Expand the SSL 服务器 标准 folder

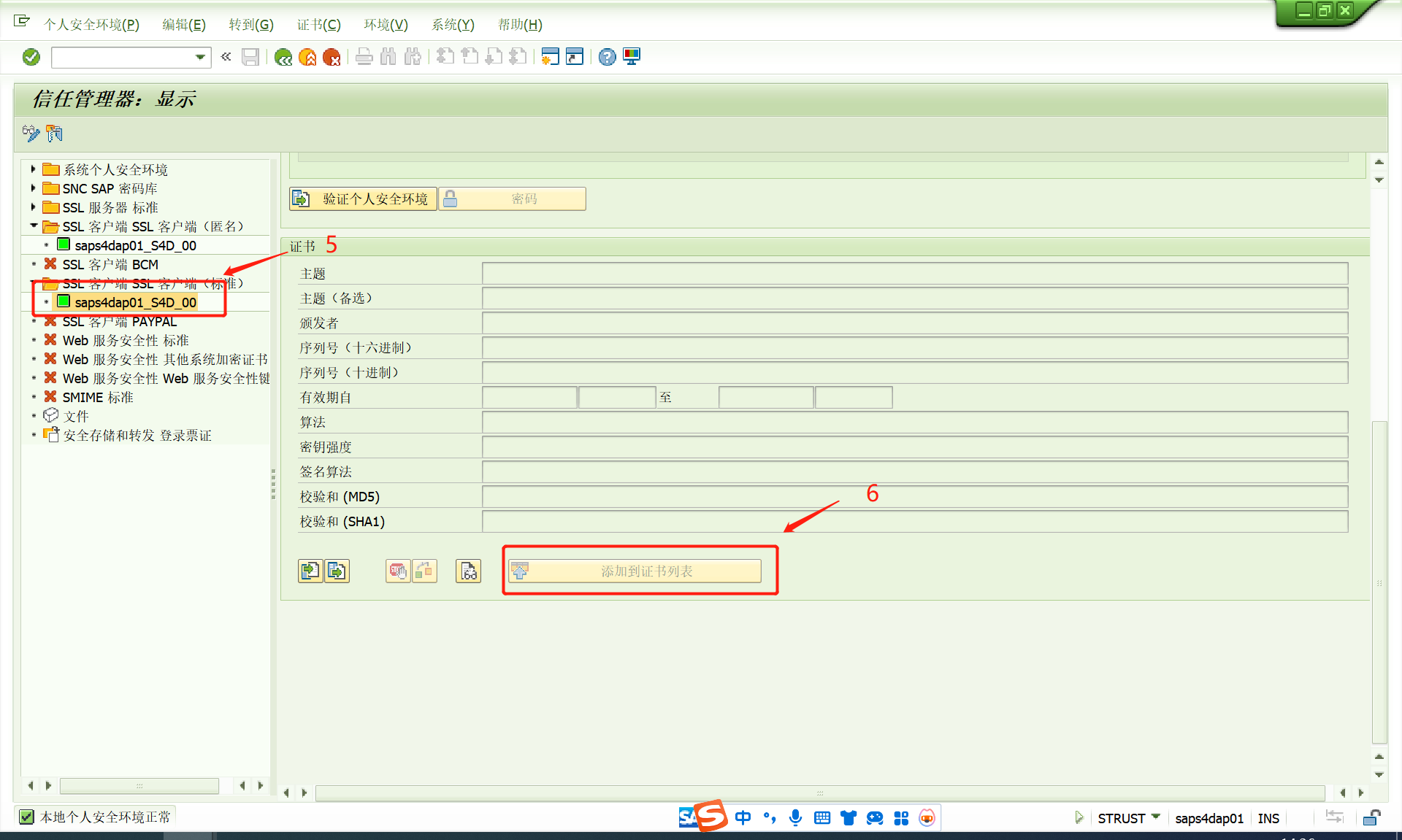click(x=33, y=207)
